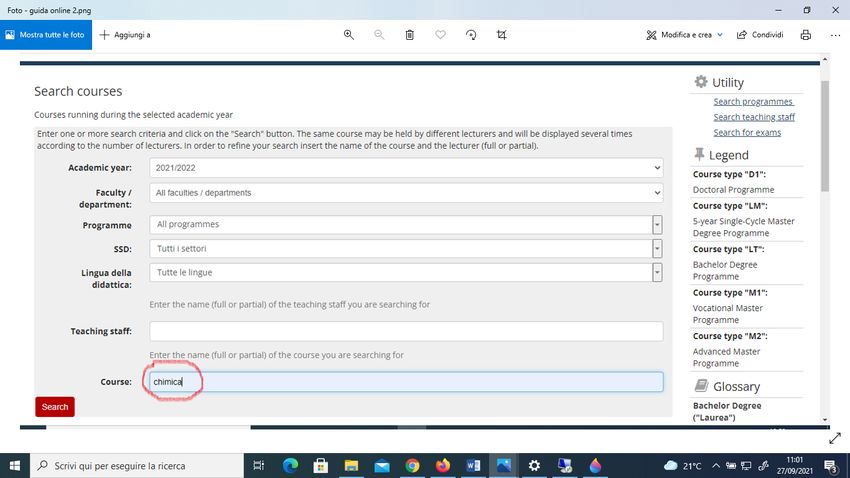
Task: Launch Google Chrome from taskbar
Action: 412,466
